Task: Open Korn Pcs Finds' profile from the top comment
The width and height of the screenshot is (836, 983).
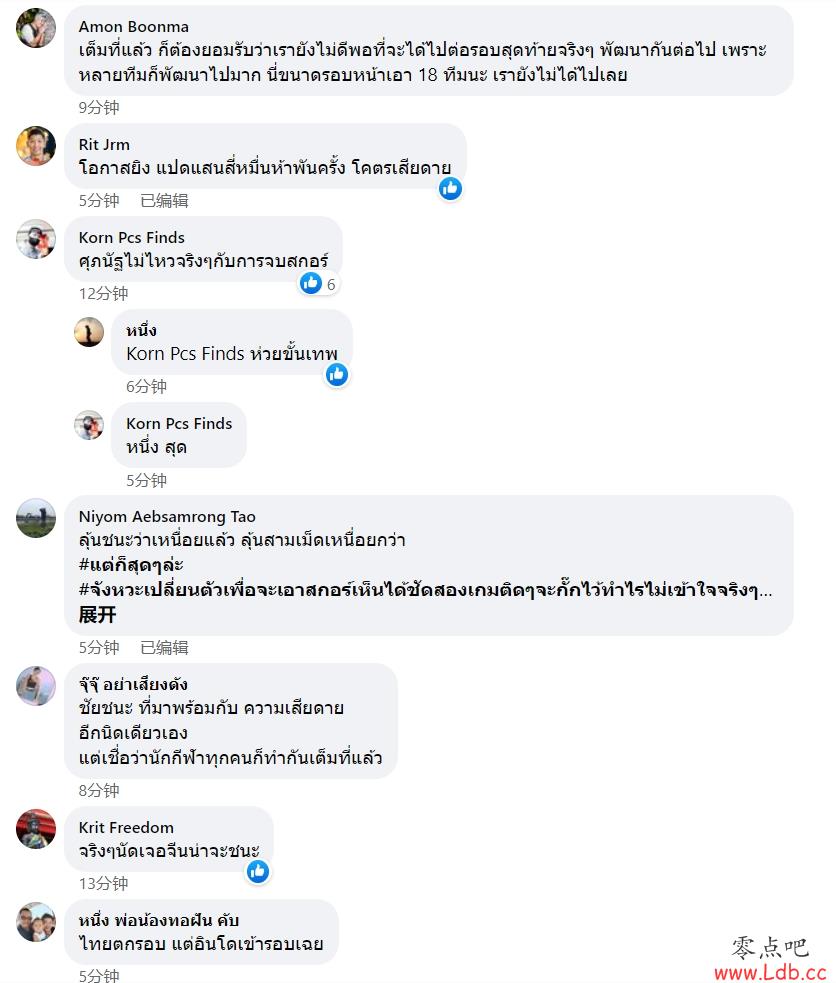Action: 132,238
